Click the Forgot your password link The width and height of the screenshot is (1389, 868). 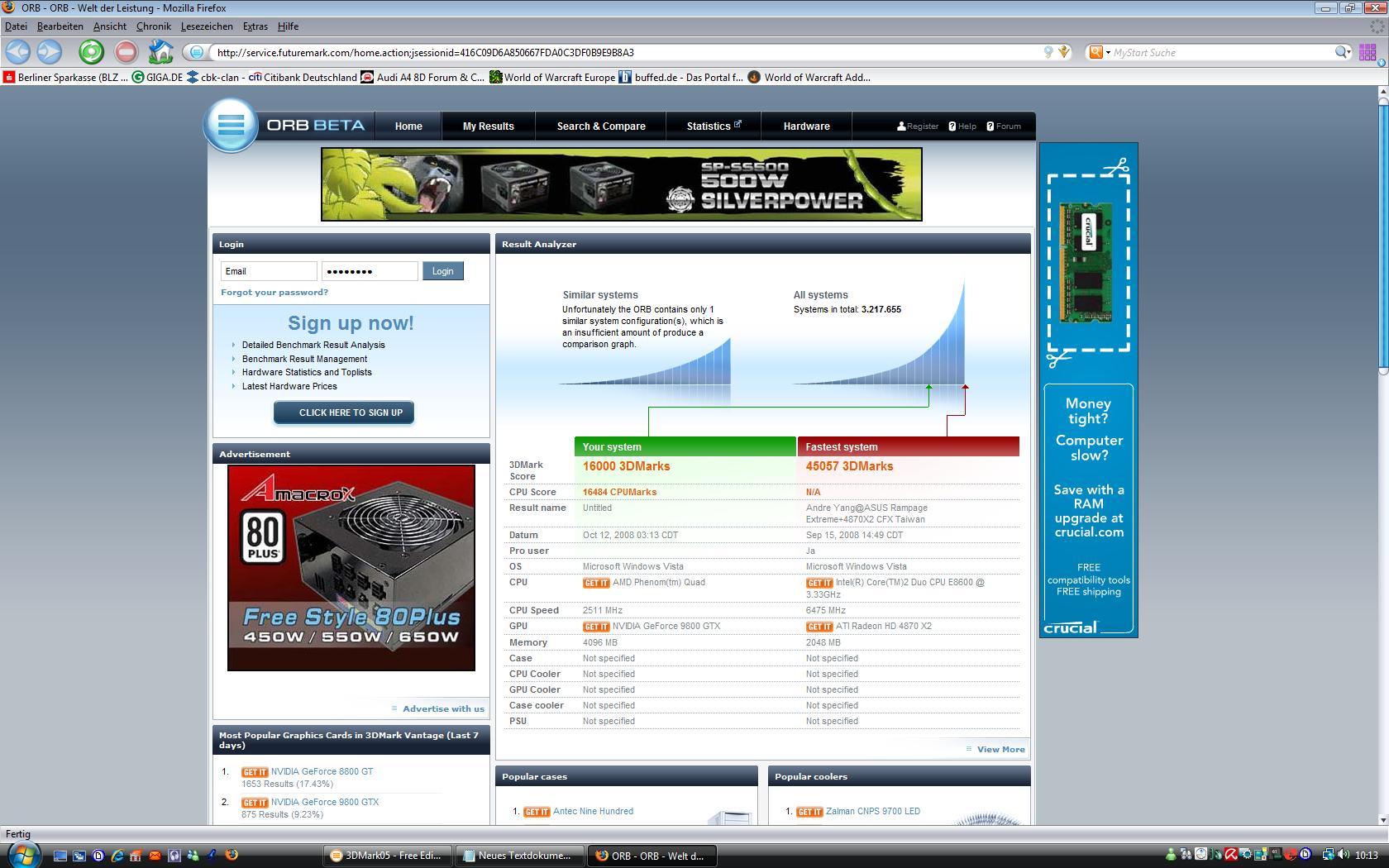coord(274,293)
